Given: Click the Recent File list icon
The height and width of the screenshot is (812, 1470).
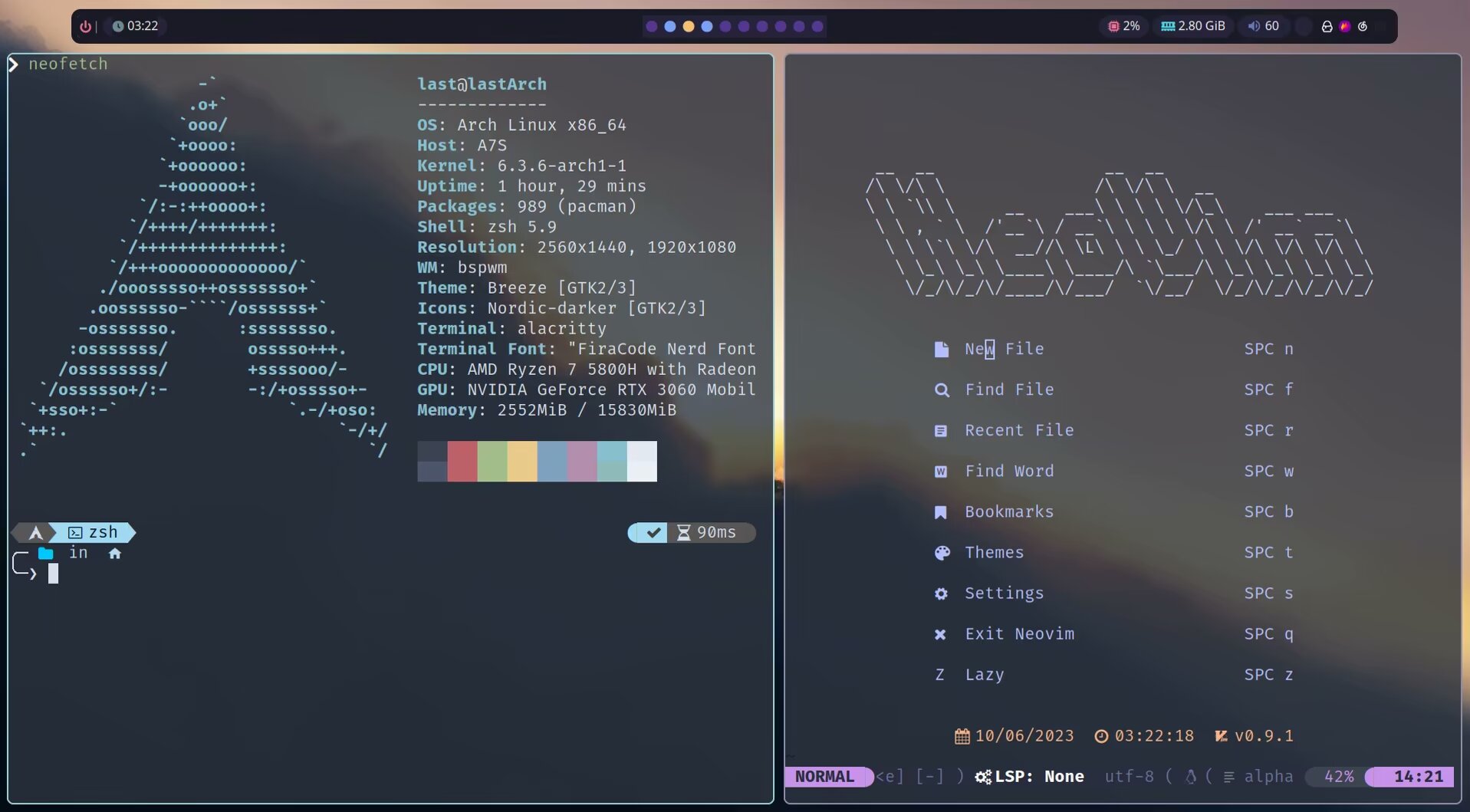Looking at the screenshot, I should click(941, 431).
